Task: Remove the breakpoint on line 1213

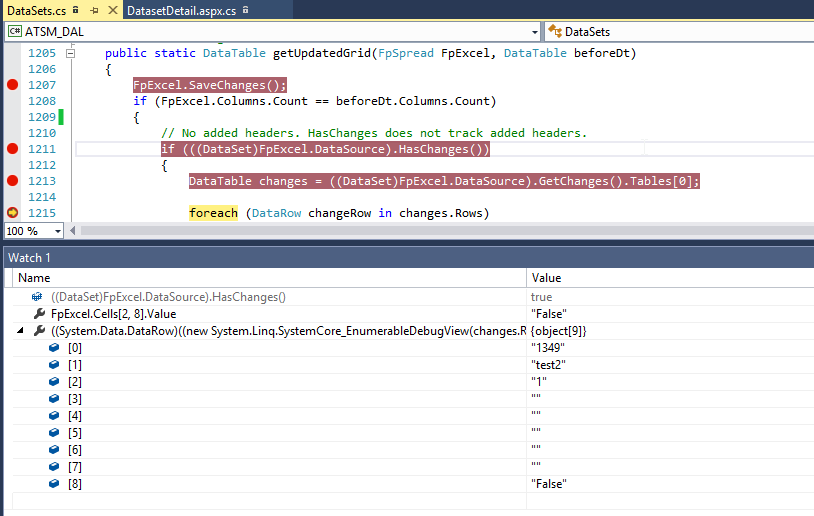Action: [x=12, y=181]
